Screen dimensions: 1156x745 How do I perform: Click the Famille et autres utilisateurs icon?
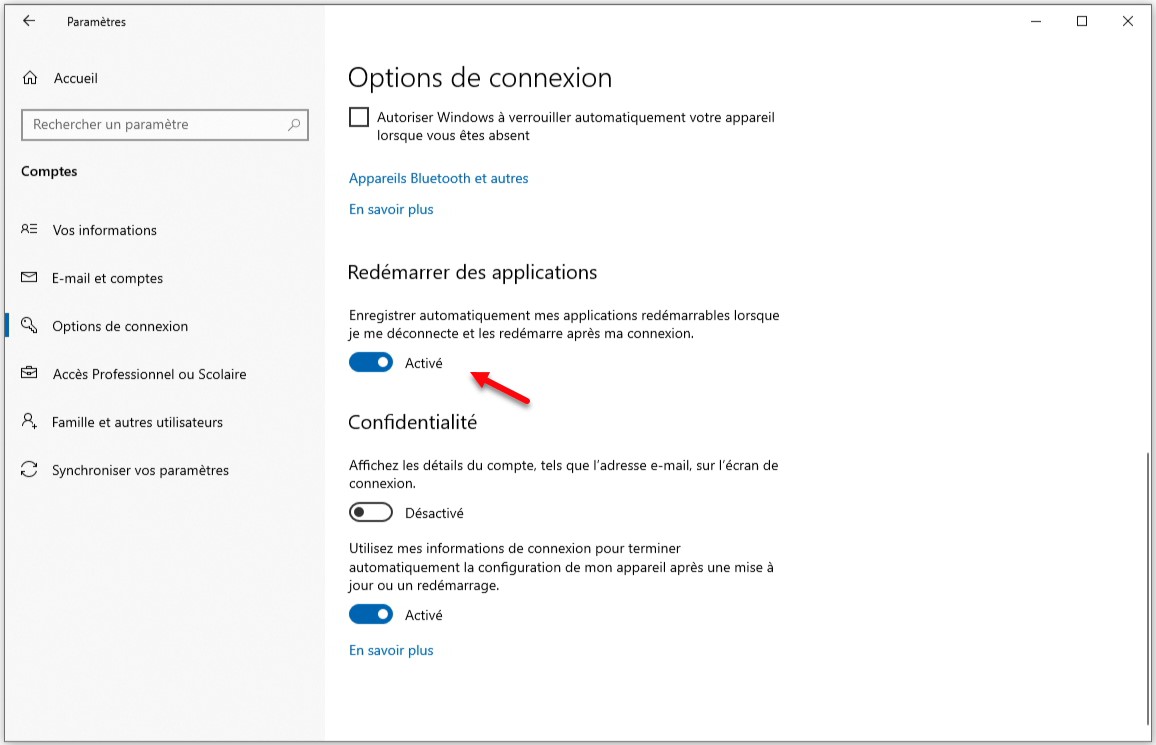point(29,422)
